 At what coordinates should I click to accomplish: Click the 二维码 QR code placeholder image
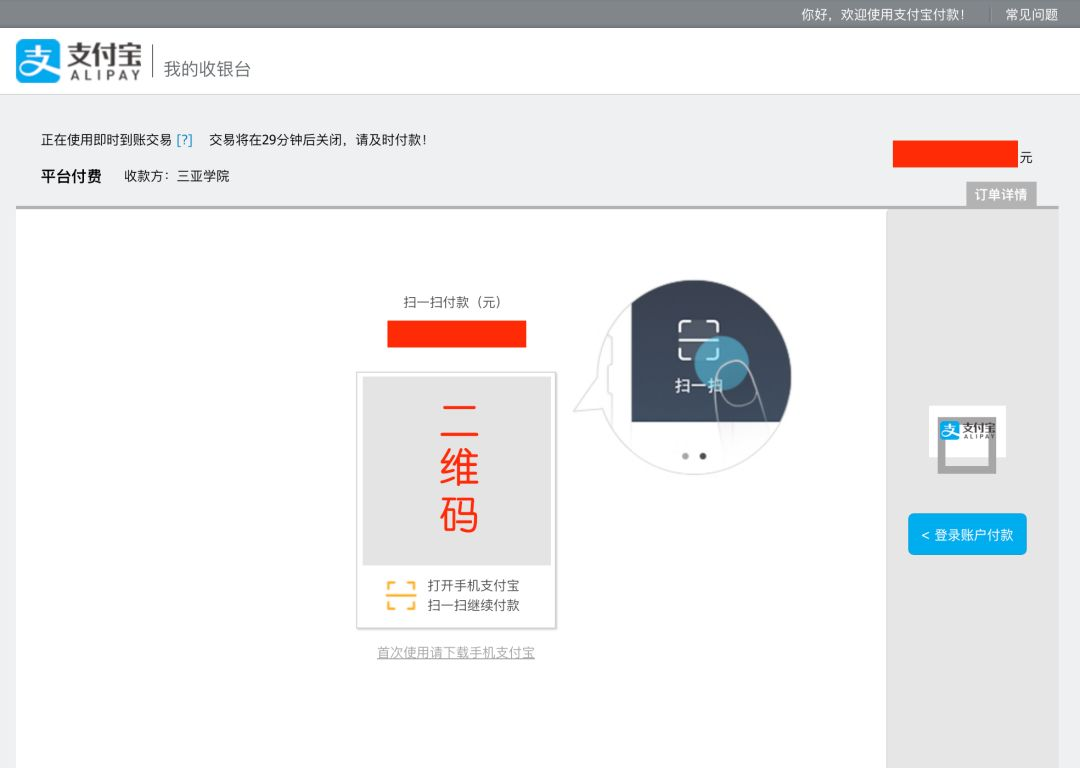pyautogui.click(x=457, y=469)
